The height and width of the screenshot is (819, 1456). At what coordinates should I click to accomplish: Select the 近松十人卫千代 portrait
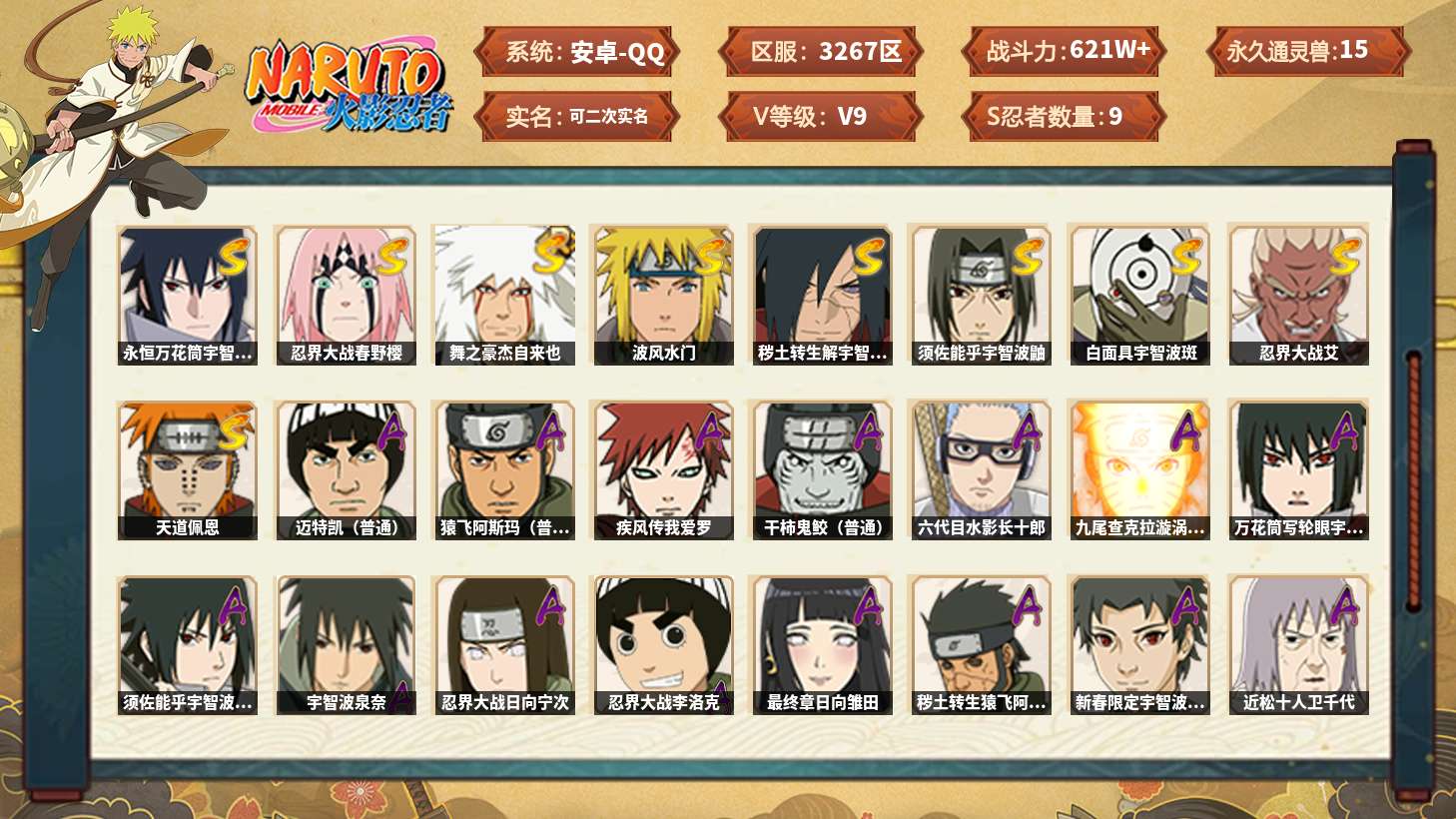tap(1298, 645)
